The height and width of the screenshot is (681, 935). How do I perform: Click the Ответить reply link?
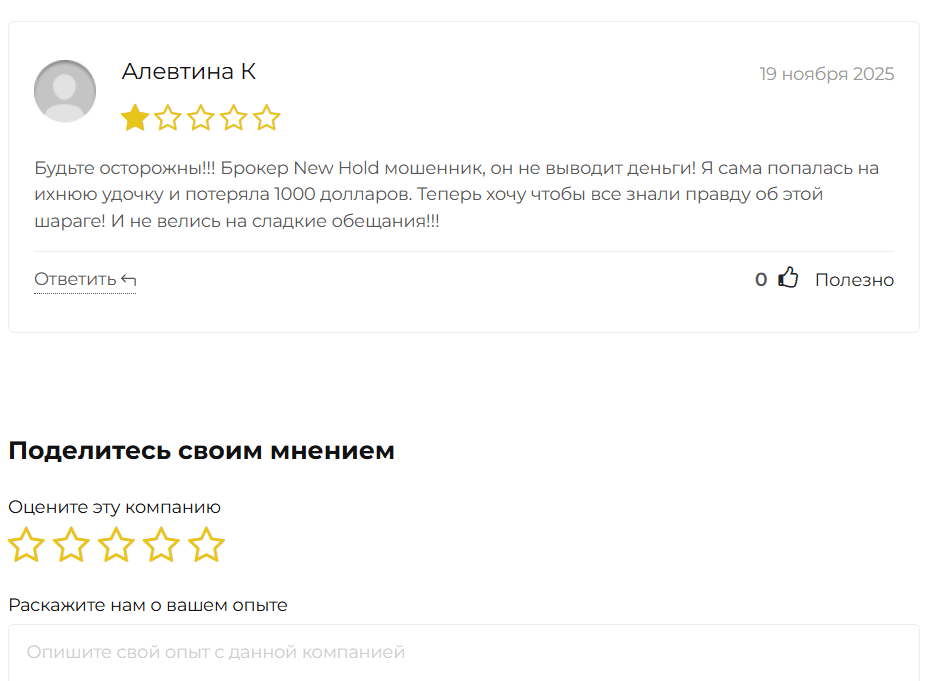[x=76, y=280]
